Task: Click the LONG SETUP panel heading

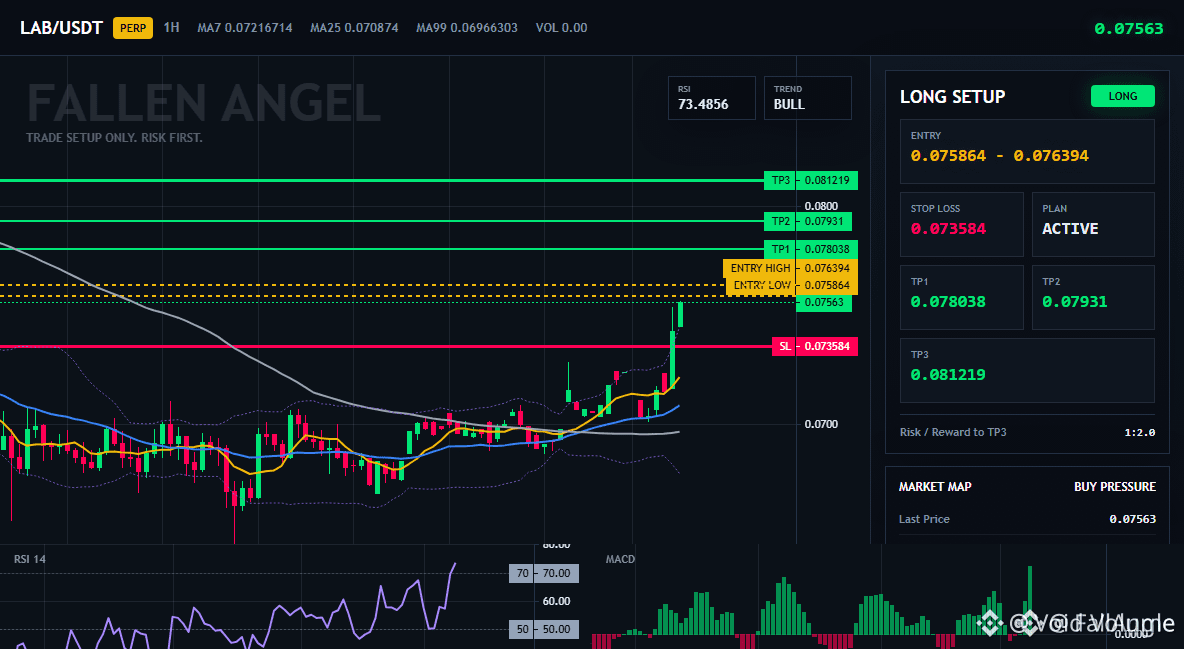Action: pyautogui.click(x=952, y=97)
